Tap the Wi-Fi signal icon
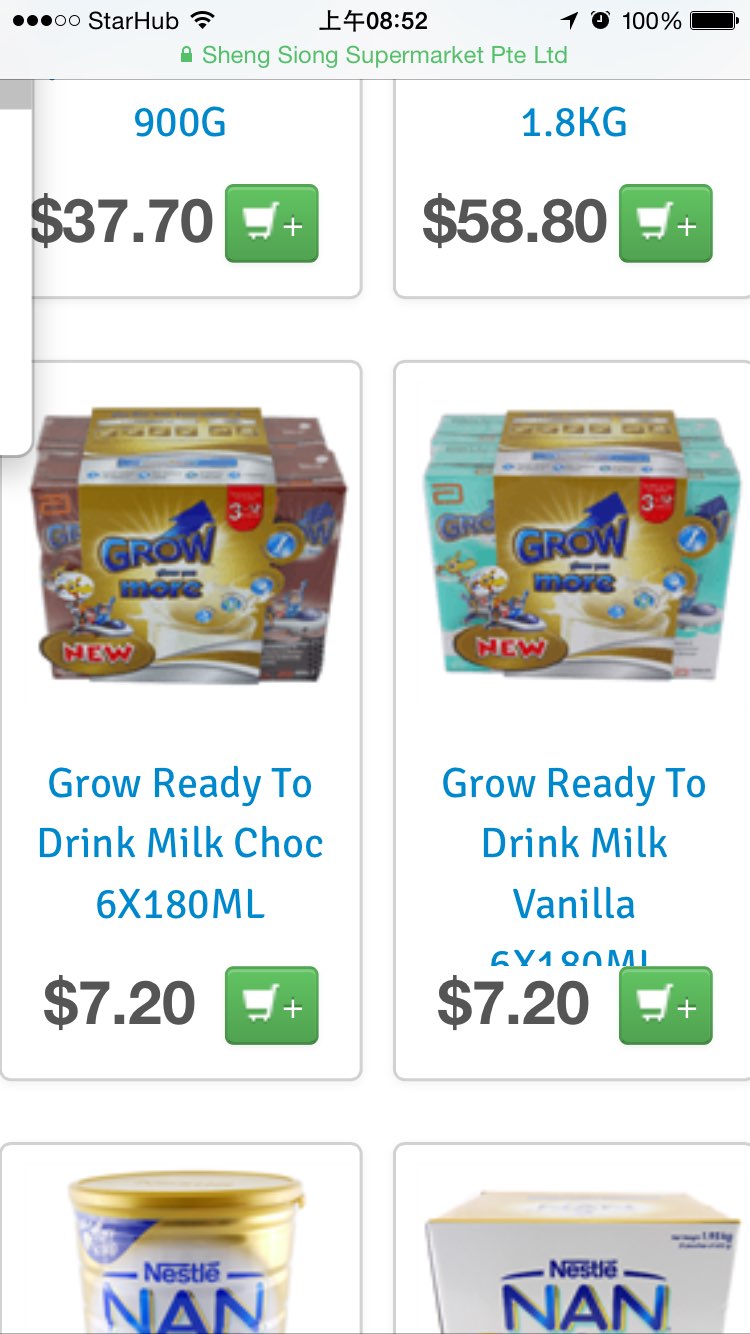 pos(203,20)
